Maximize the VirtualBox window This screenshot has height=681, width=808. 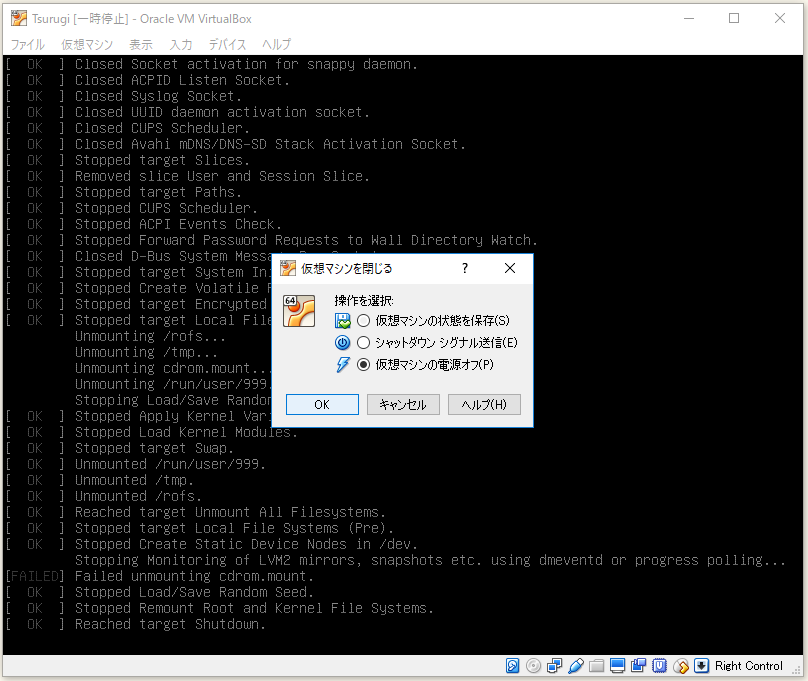tap(734, 19)
